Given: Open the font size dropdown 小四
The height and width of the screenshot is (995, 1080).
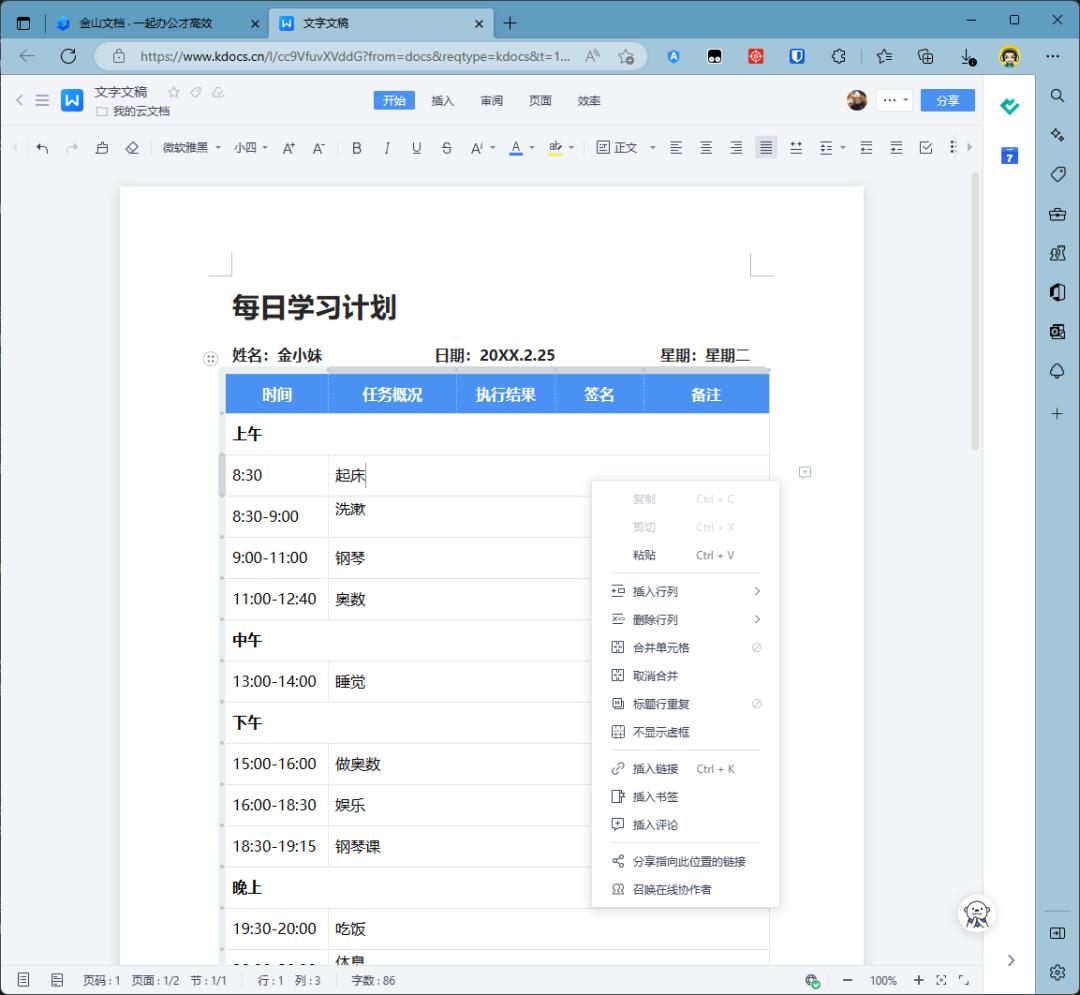Looking at the screenshot, I should (250, 148).
